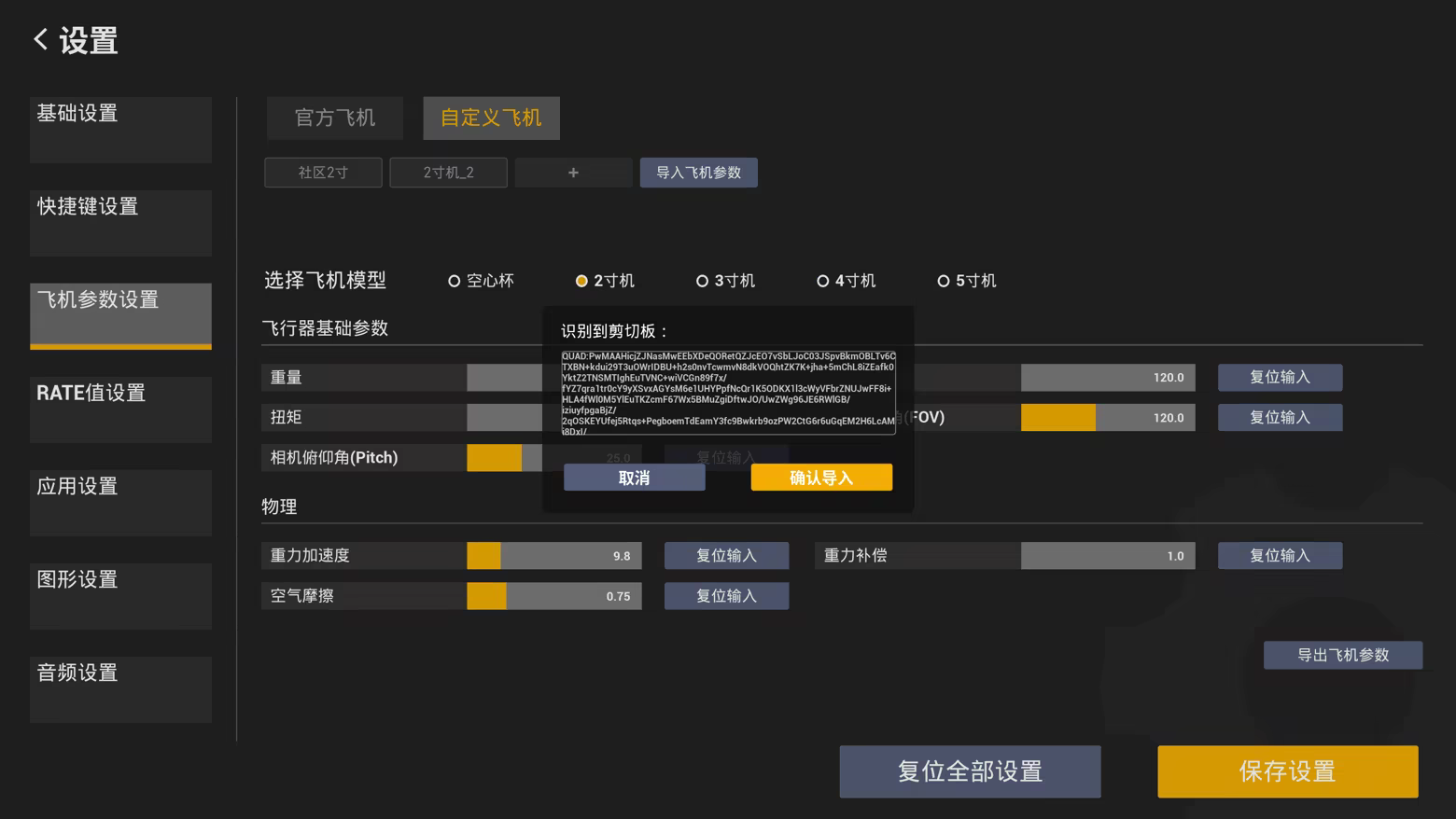Screen dimensions: 1456x819
Task: Go to RATE值设置 section
Action: (120, 409)
